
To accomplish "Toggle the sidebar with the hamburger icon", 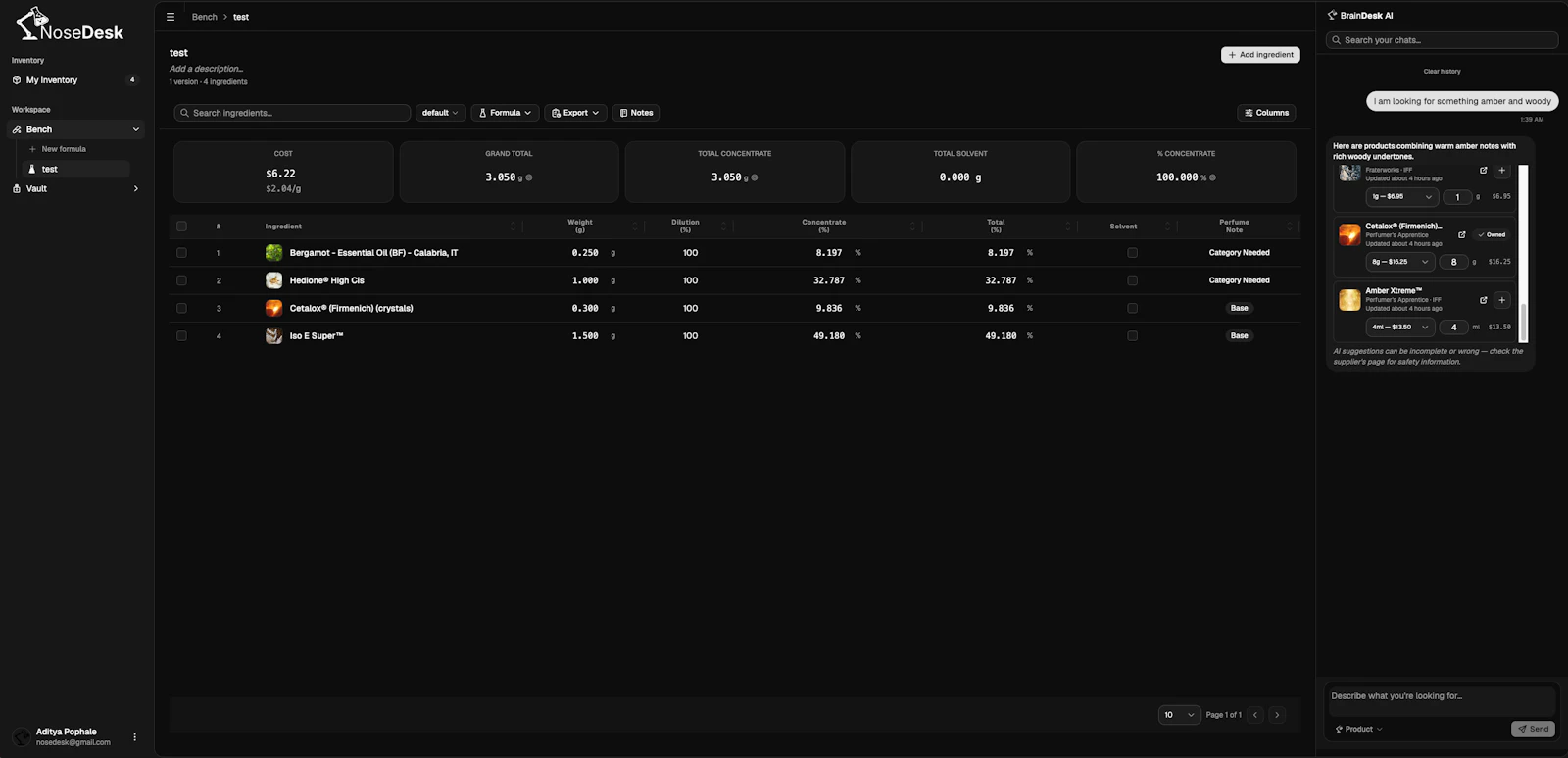I will 171,17.
